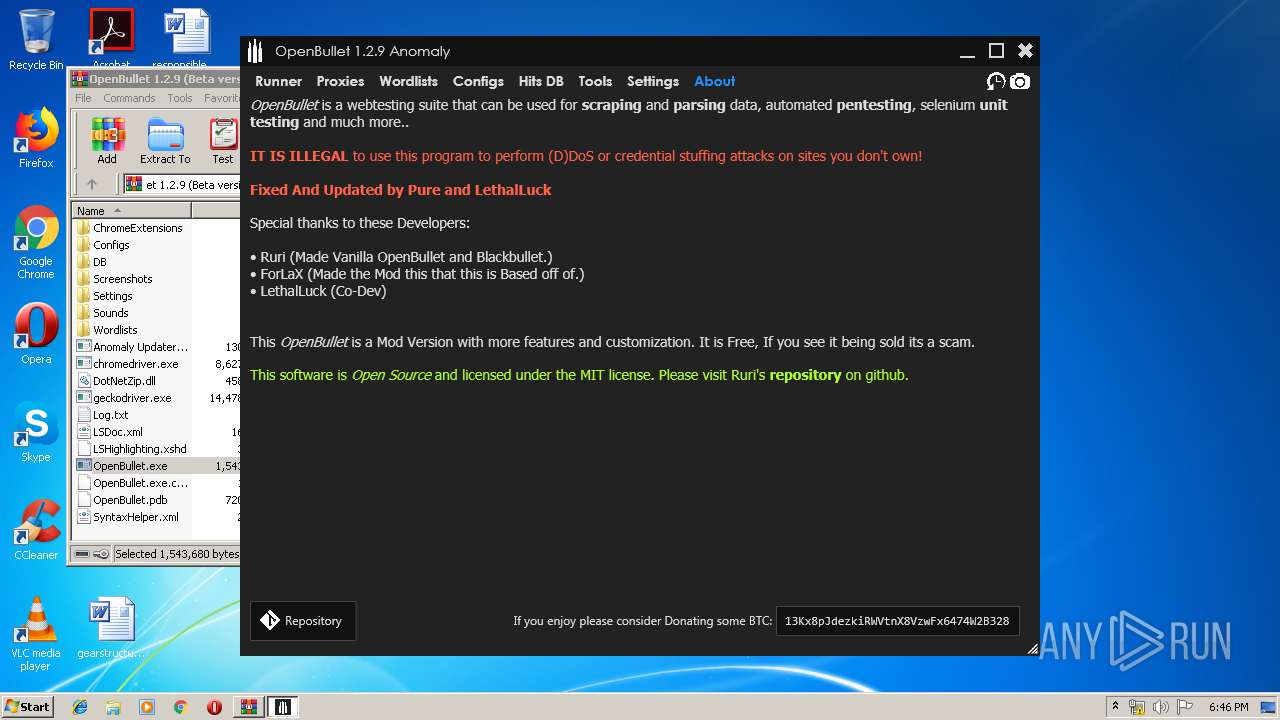This screenshot has height=720, width=1280.
Task: Switch to the Proxies tab
Action: click(x=340, y=82)
